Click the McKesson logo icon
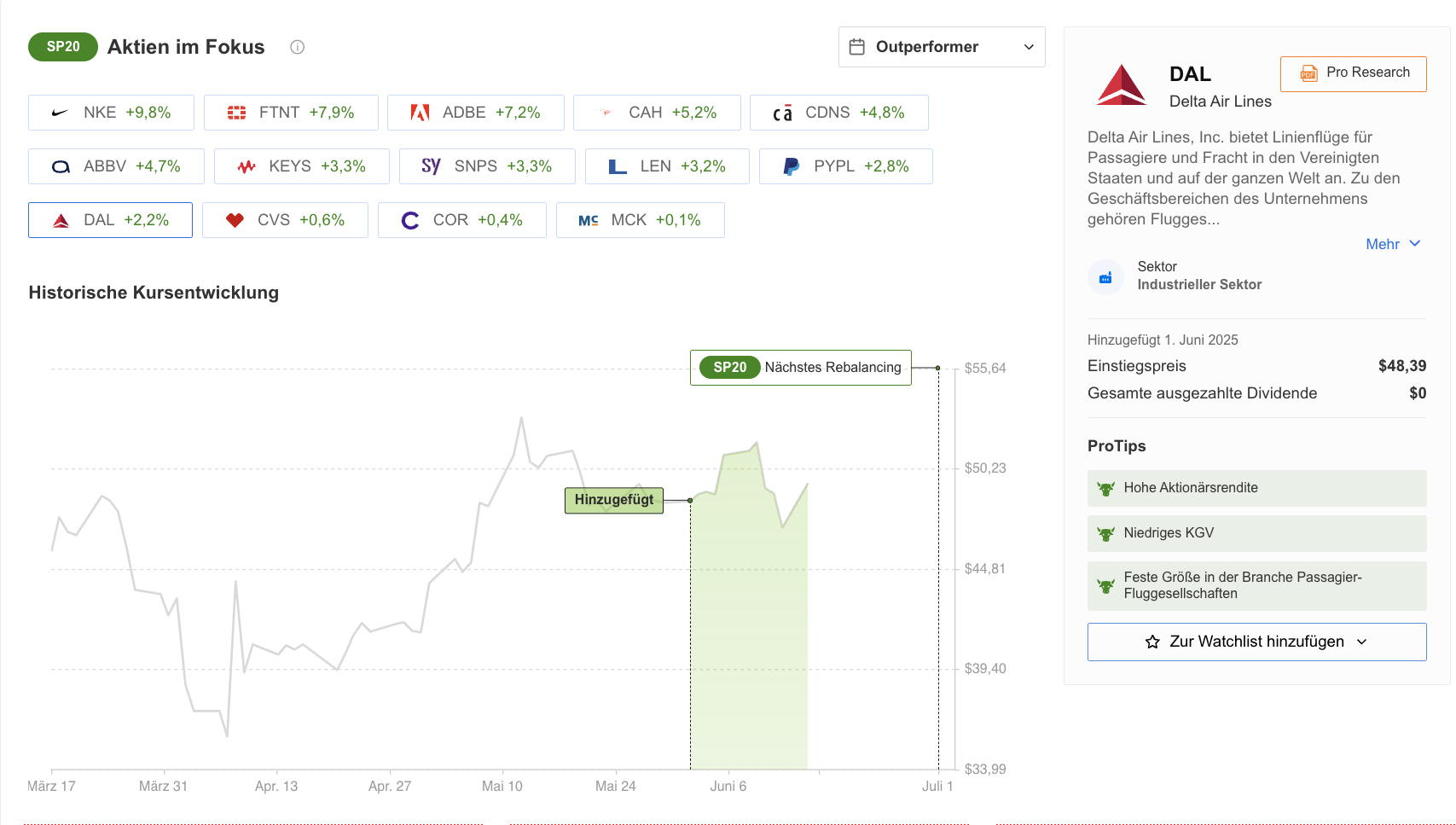Screen dimensions: 1456x825 point(589,220)
